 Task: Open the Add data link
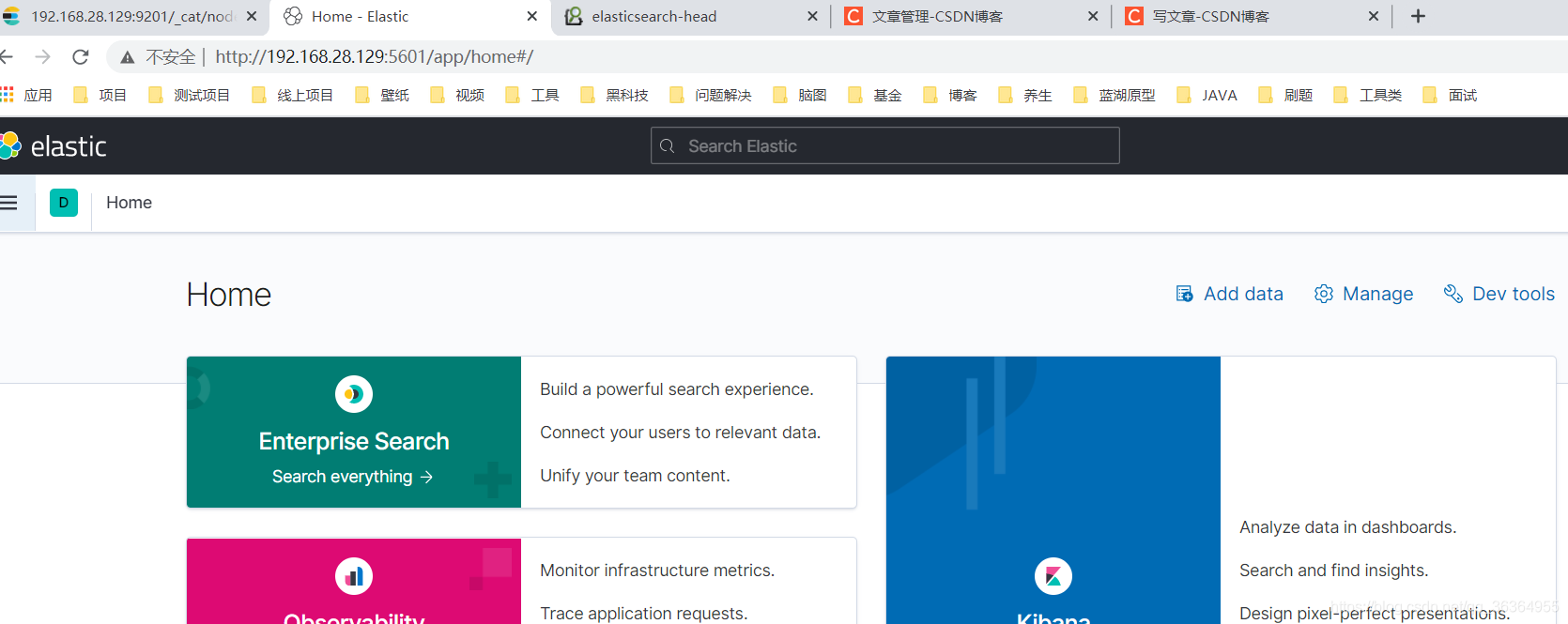pos(1229,294)
